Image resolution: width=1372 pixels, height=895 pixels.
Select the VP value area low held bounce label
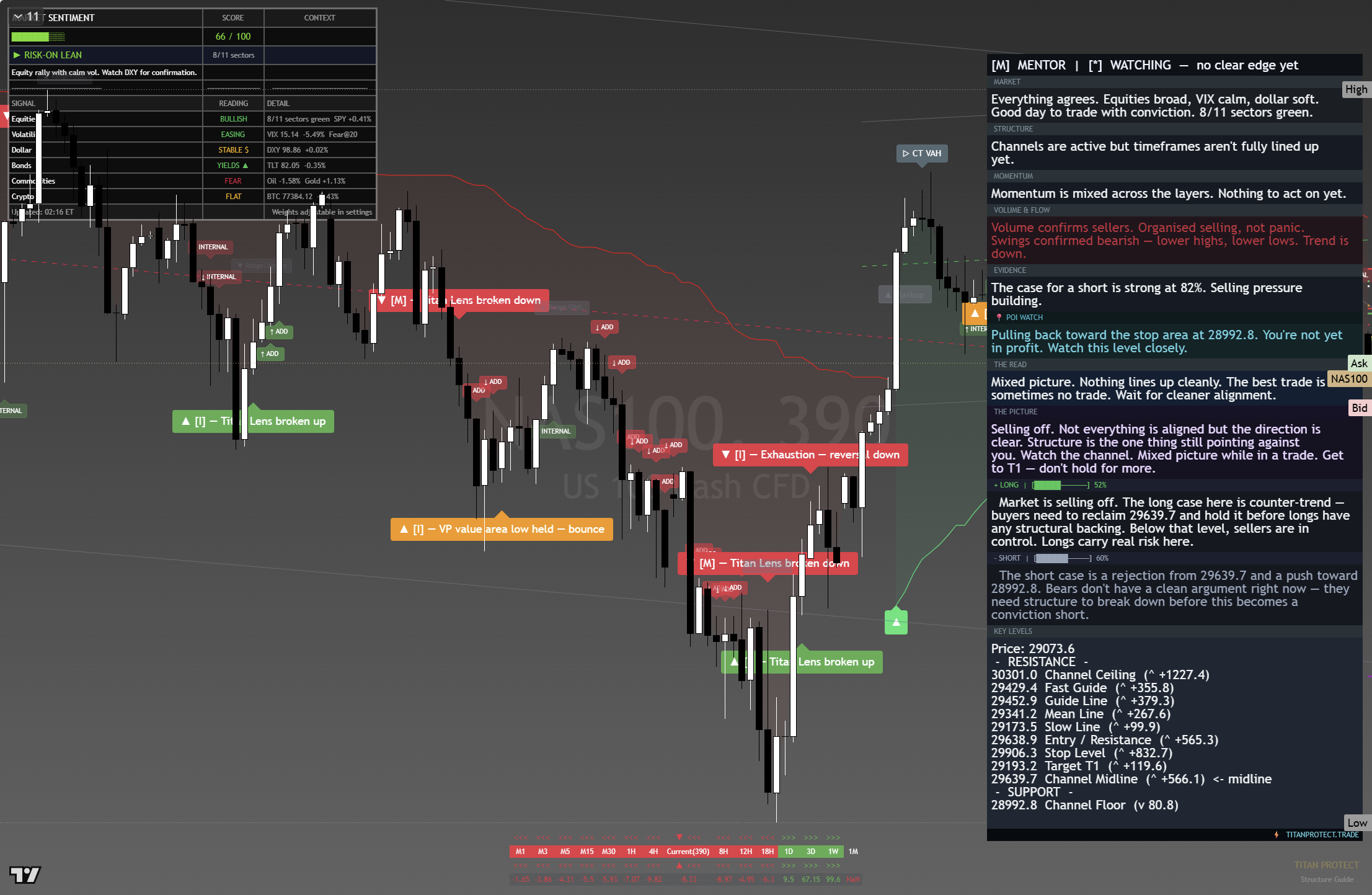point(502,529)
